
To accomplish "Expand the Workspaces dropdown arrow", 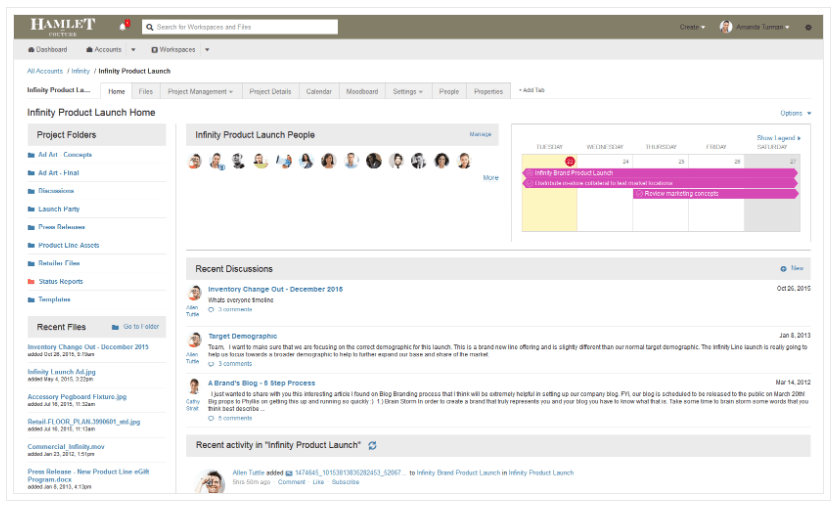I will pos(207,50).
